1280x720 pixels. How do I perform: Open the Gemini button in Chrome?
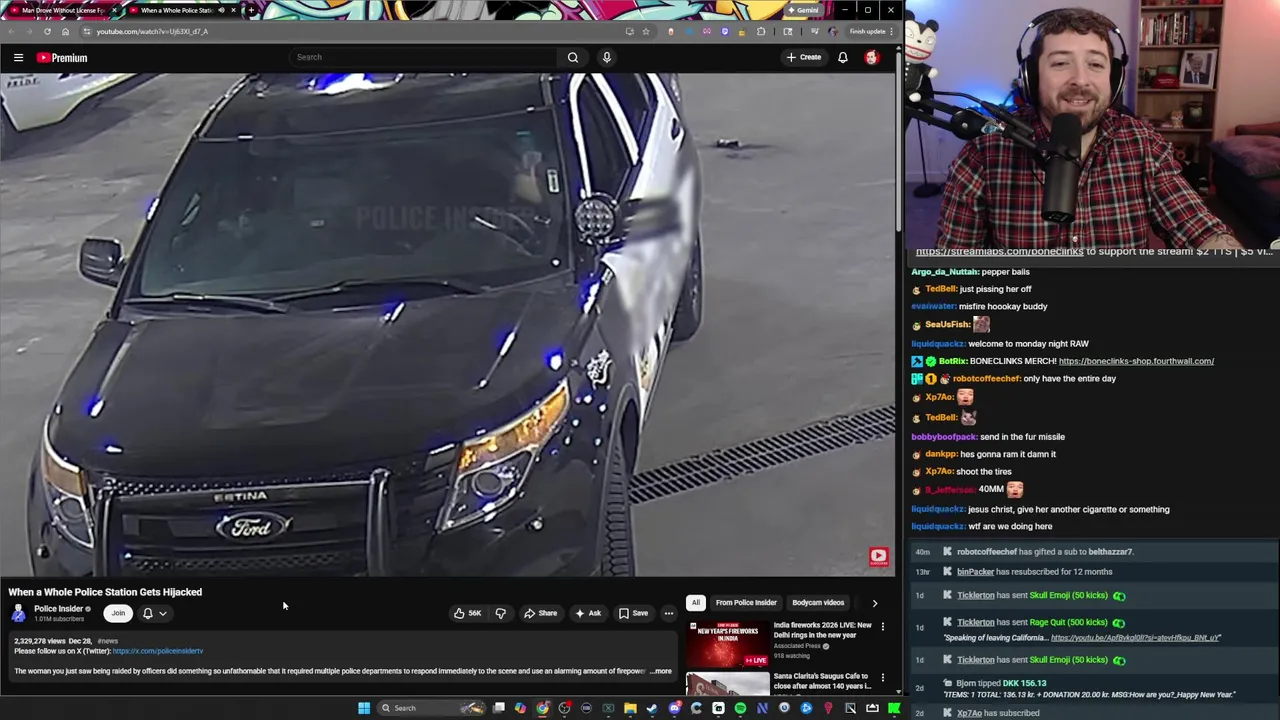pyautogui.click(x=803, y=10)
